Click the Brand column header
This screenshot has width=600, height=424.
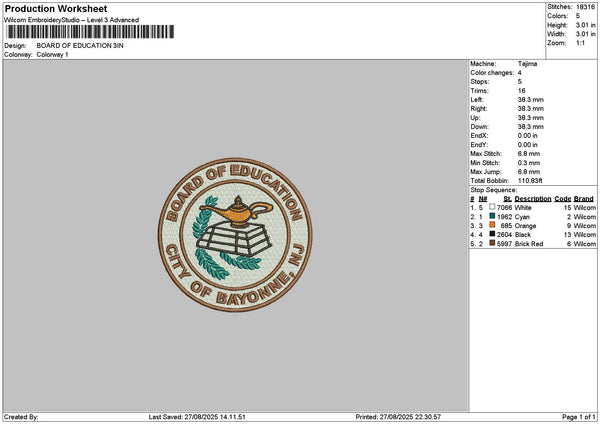[x=584, y=199]
